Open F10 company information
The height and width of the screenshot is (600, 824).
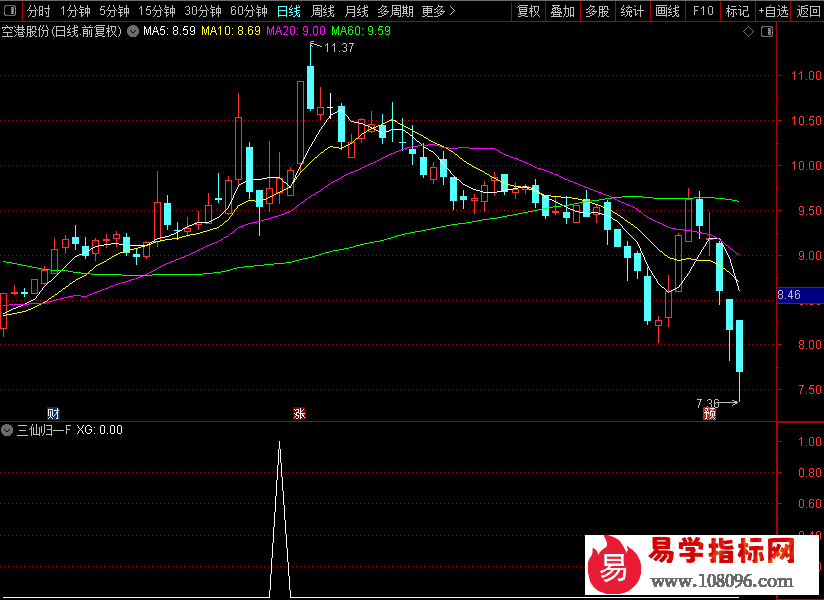(x=703, y=11)
